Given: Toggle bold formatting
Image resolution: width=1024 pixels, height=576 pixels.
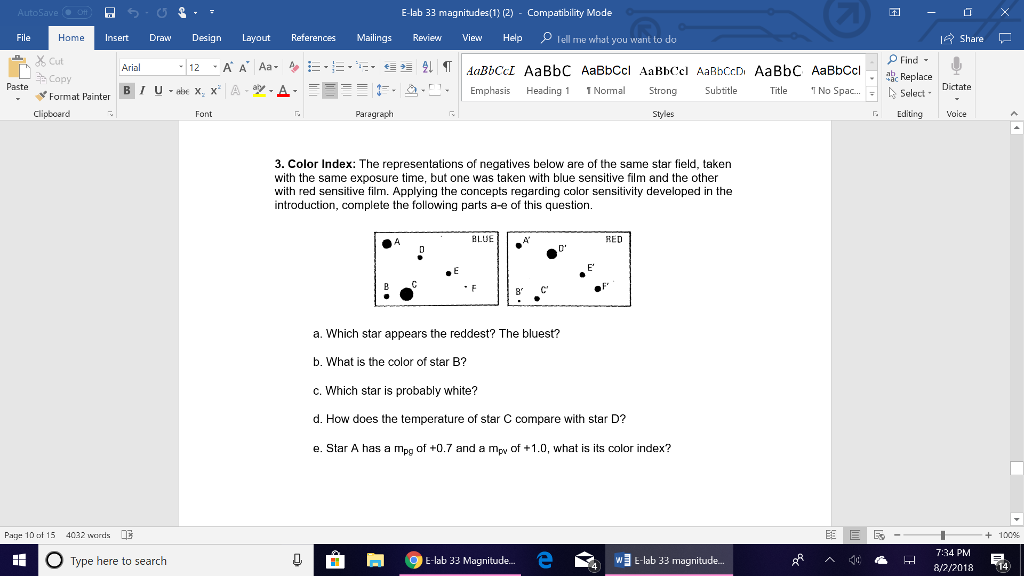Looking at the screenshot, I should [127, 89].
